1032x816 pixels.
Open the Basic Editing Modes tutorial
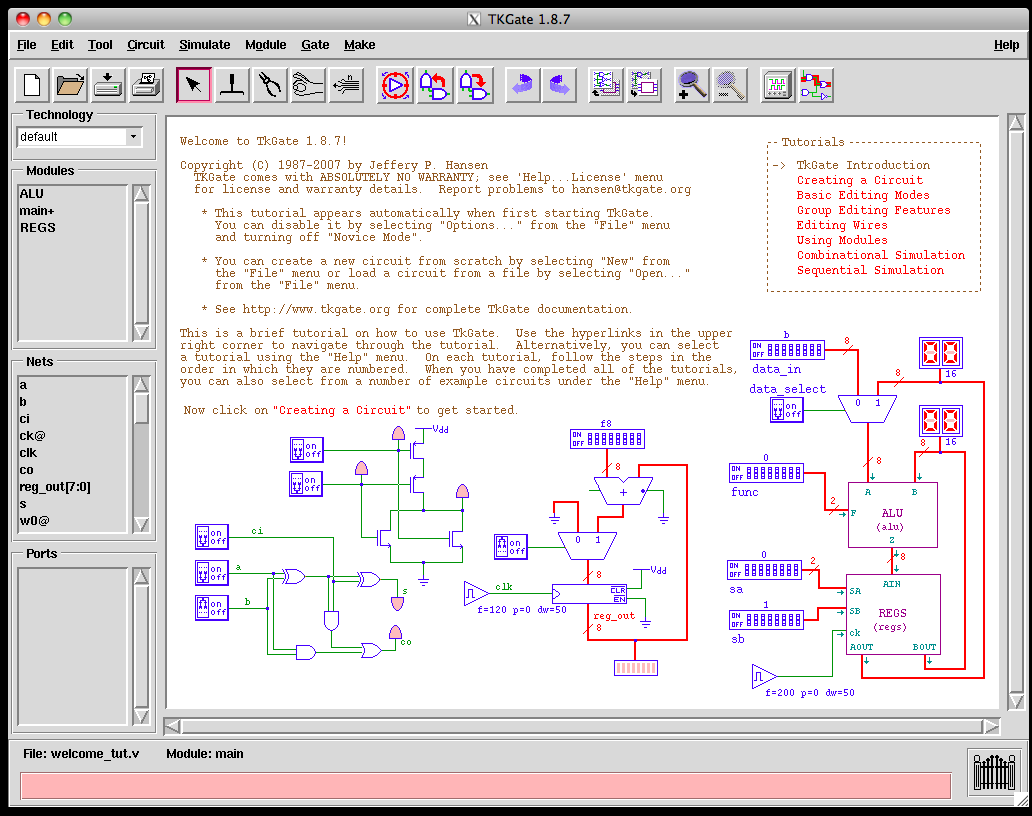pyautogui.click(x=863, y=195)
